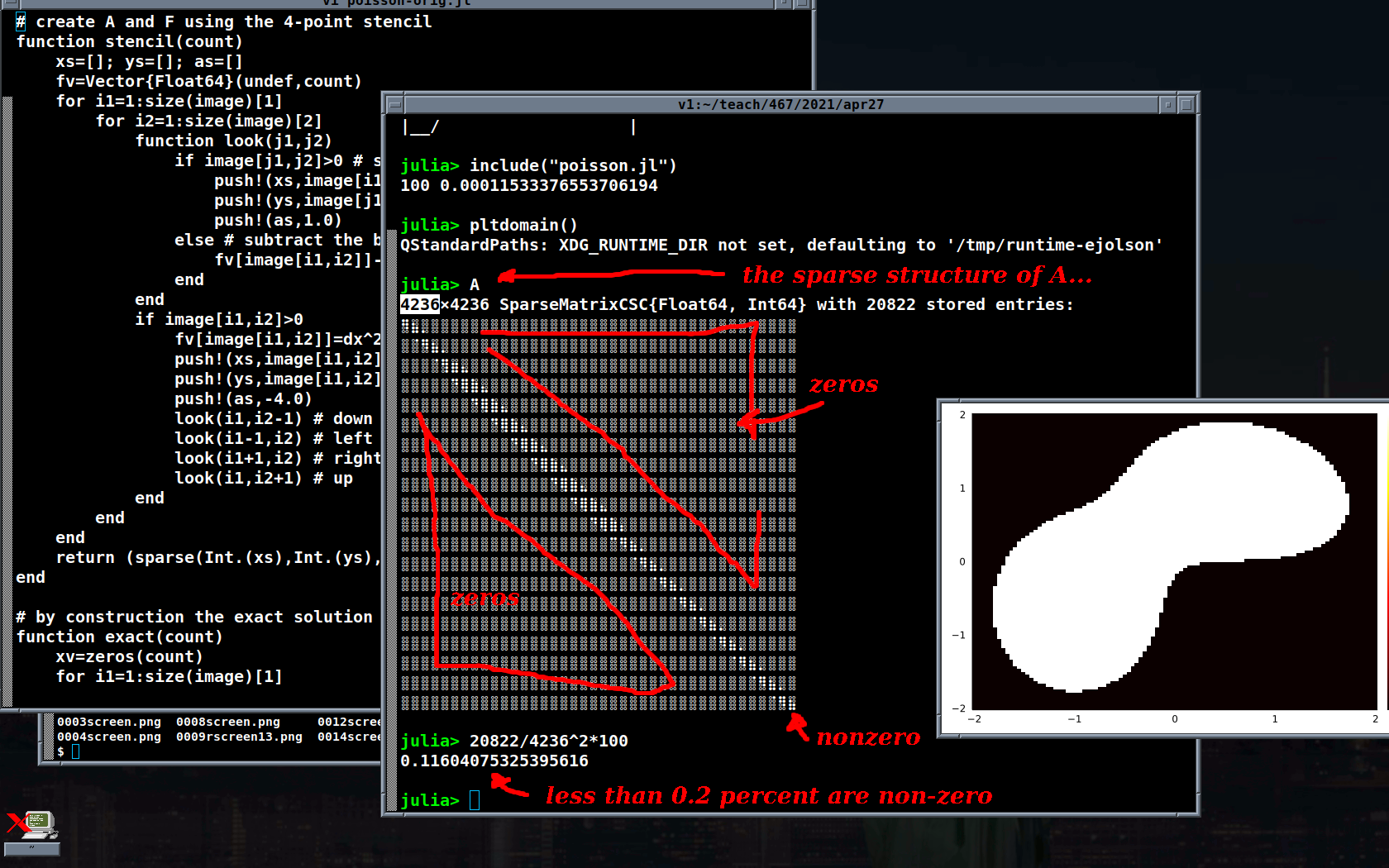The image size is (1389, 868).
Task: Iconify the vi poisson-orig.jl editor window
Action: (782, 3)
